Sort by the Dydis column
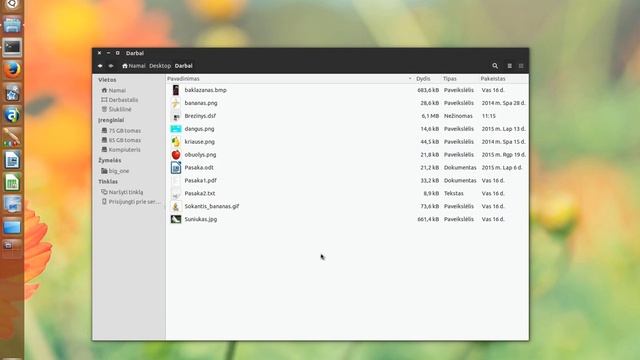The image size is (640, 360). 423,78
